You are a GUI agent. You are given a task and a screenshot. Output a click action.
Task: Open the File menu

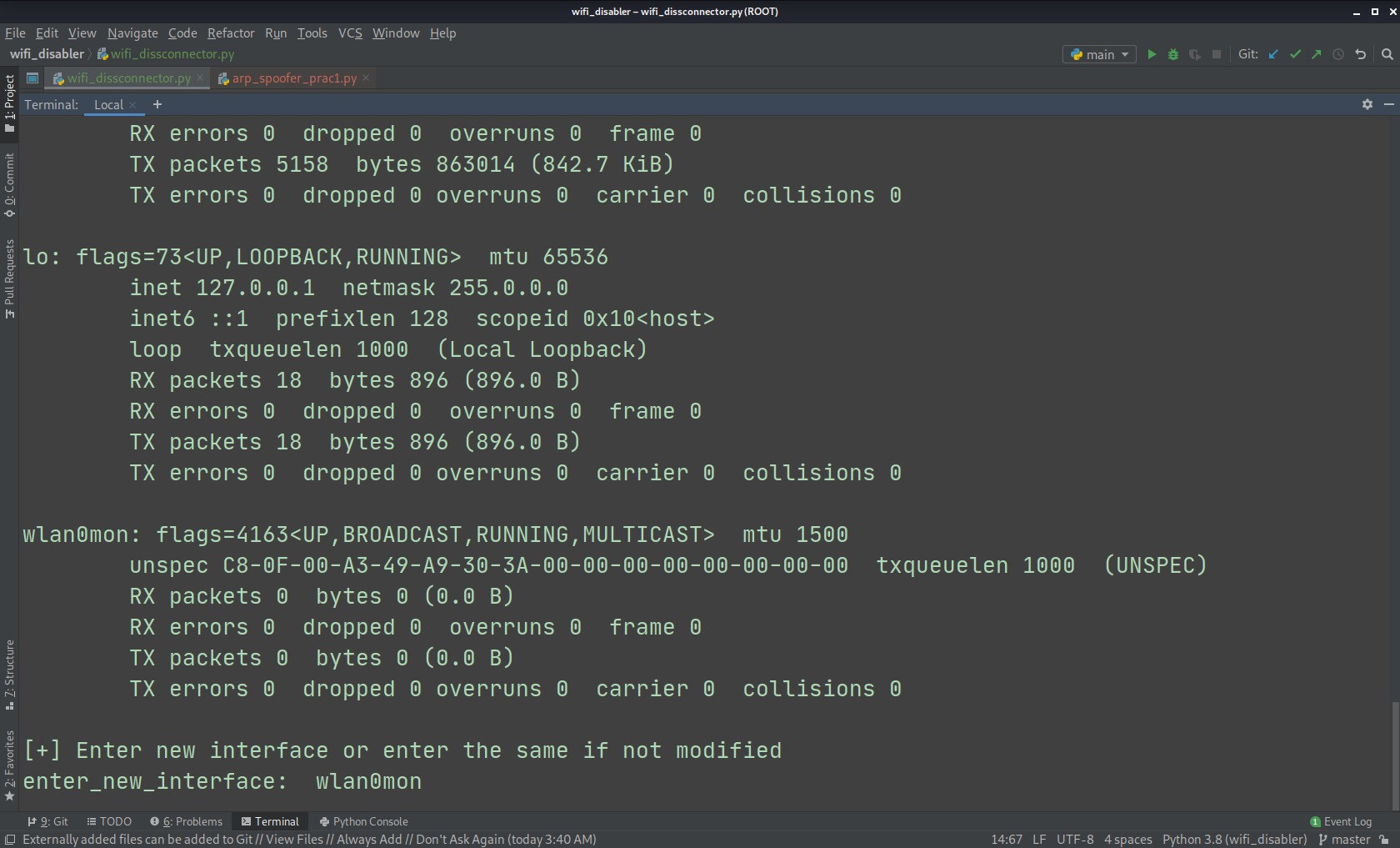click(x=15, y=33)
